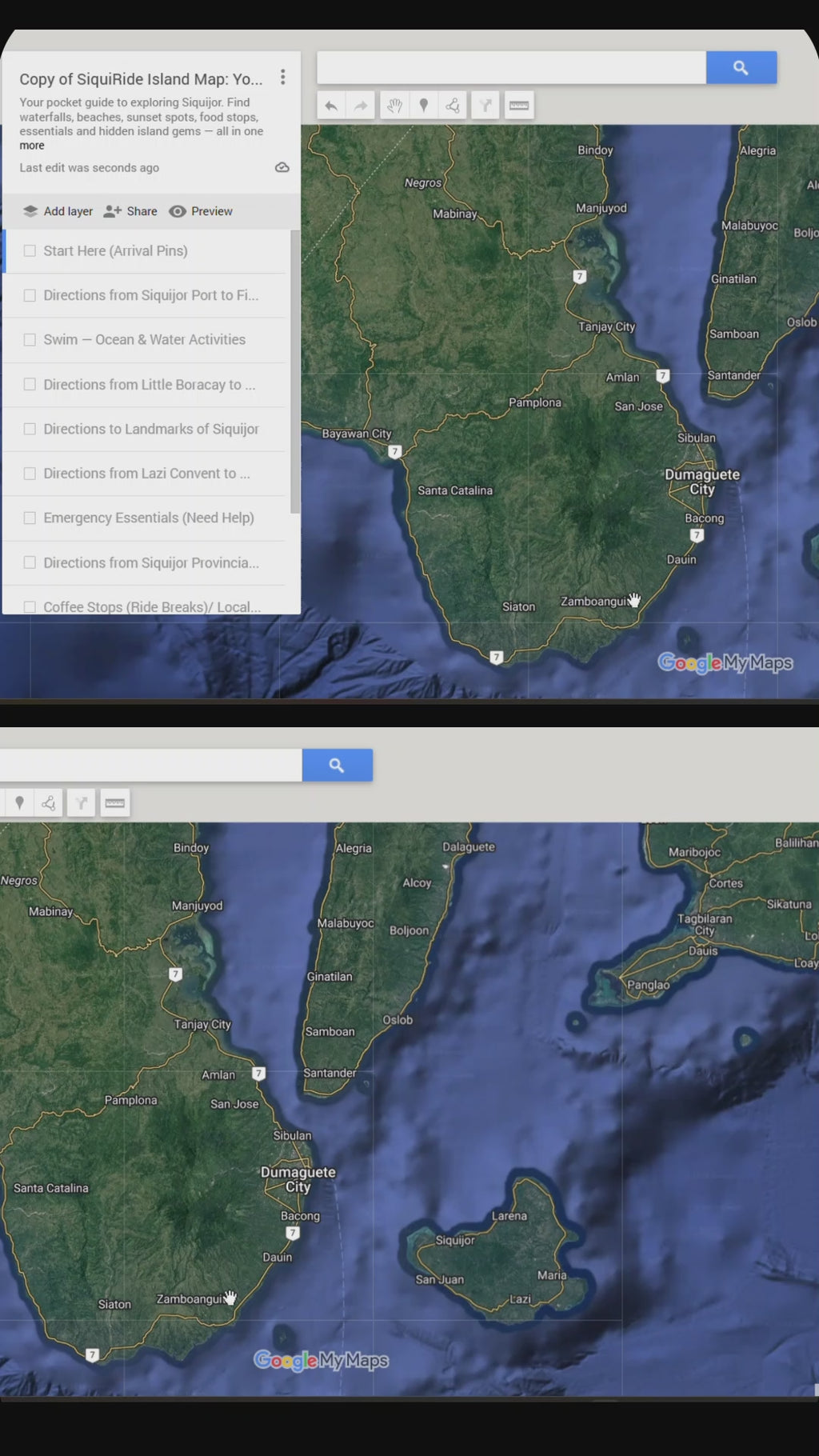819x1456 pixels.
Task: Open 'Directions to Landmarks of Siquijor' layer name
Action: tap(151, 429)
